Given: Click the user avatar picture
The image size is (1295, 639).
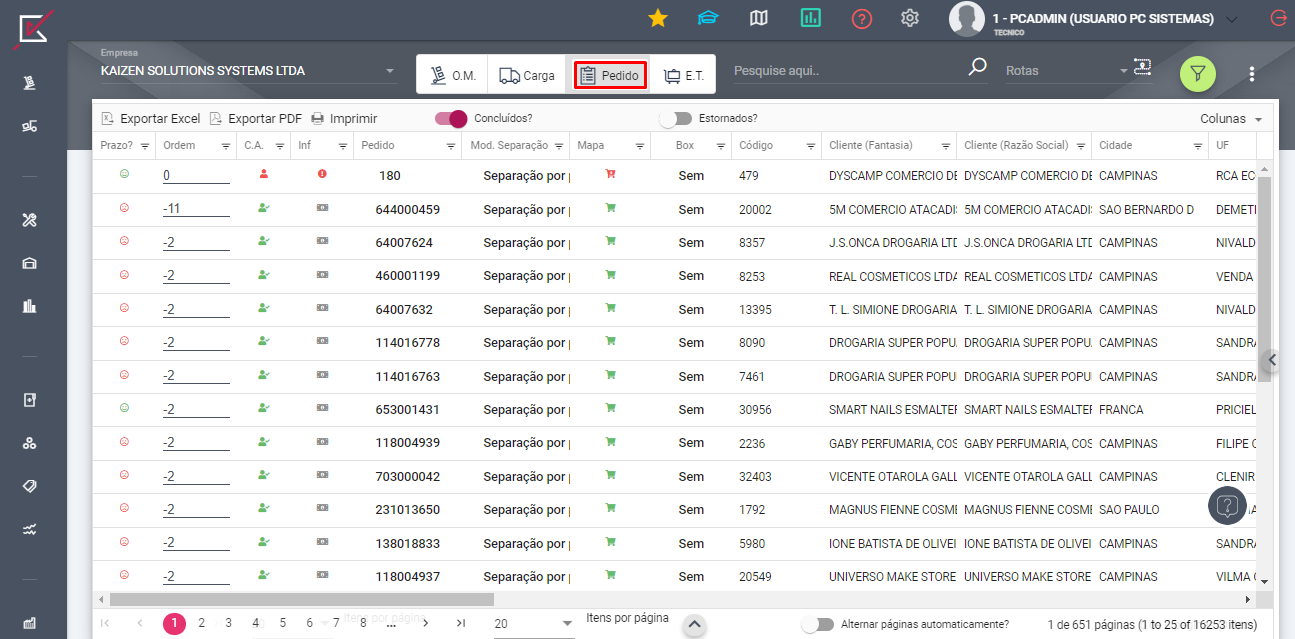Looking at the screenshot, I should point(967,19).
